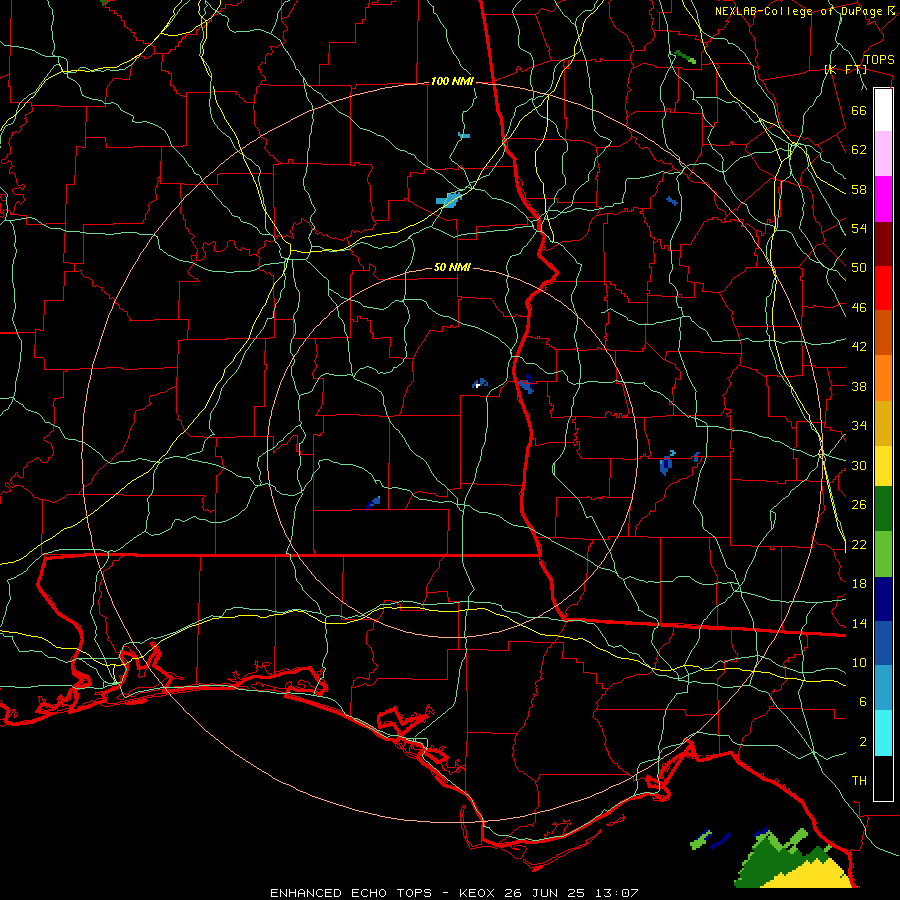Screen dimensions: 900x900
Task: Select the orange legend swatch near 38
Action: pyautogui.click(x=883, y=378)
